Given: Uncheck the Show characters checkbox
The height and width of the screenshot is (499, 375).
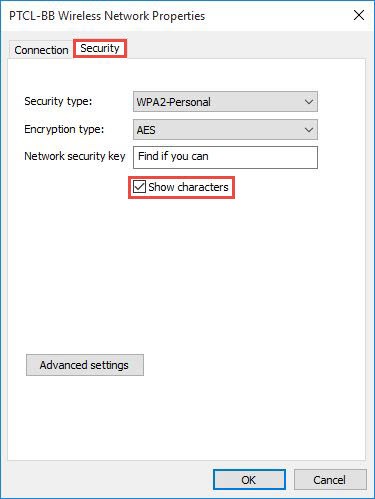Looking at the screenshot, I should (x=139, y=187).
